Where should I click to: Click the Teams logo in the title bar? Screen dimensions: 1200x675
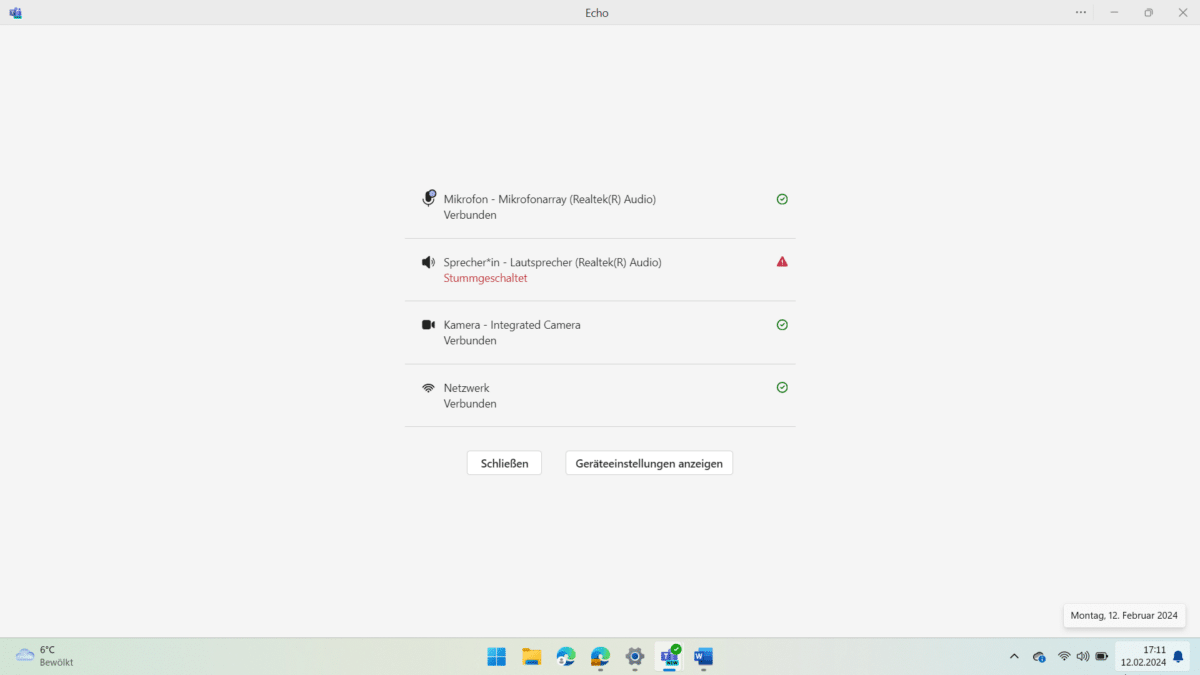coord(15,12)
